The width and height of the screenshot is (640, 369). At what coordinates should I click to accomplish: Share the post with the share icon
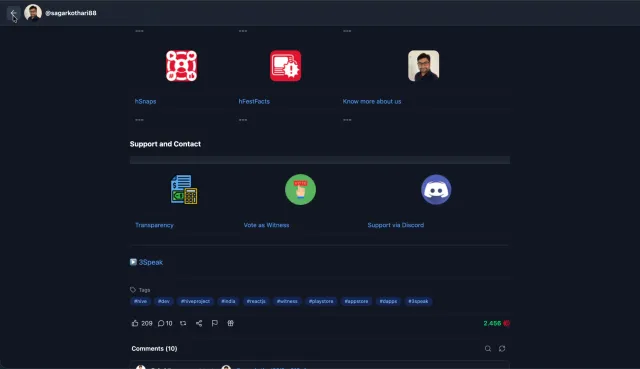pos(199,323)
